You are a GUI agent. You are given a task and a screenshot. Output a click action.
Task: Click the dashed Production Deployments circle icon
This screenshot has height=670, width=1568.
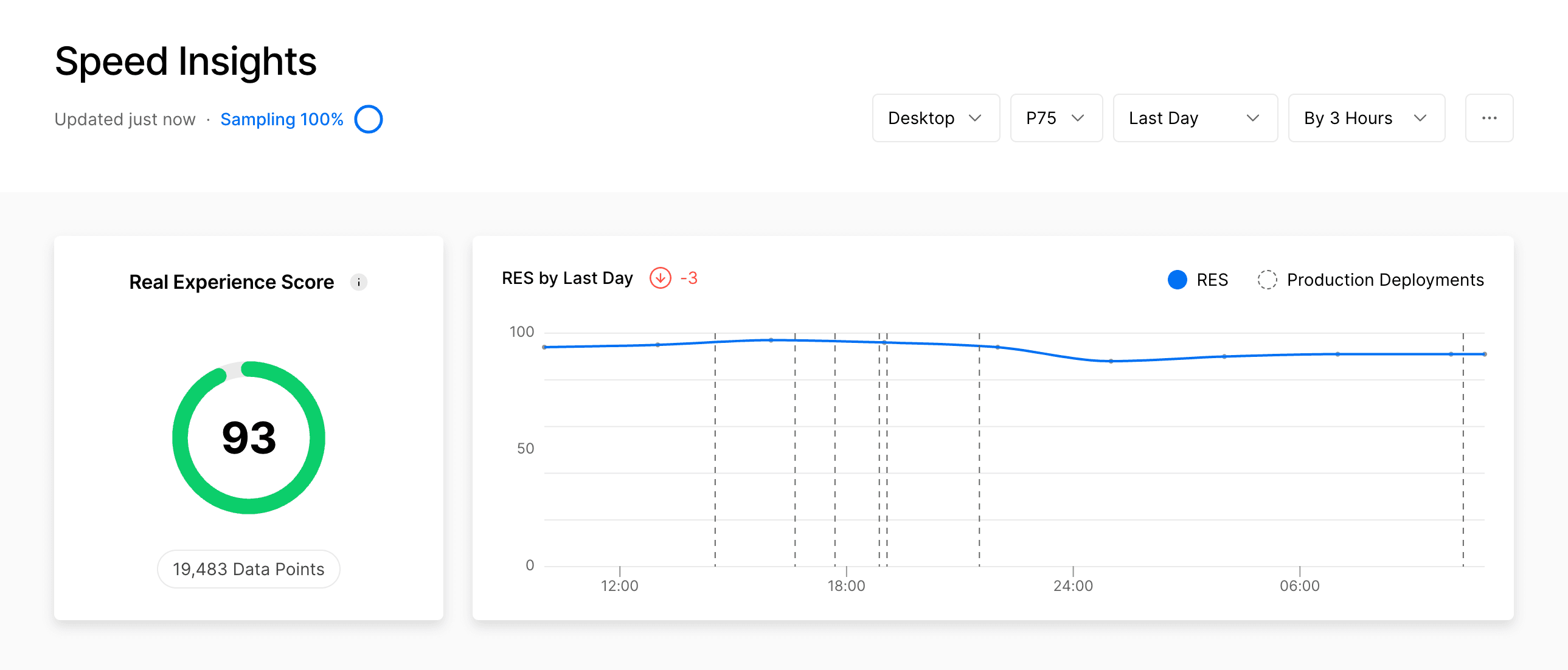1268,280
